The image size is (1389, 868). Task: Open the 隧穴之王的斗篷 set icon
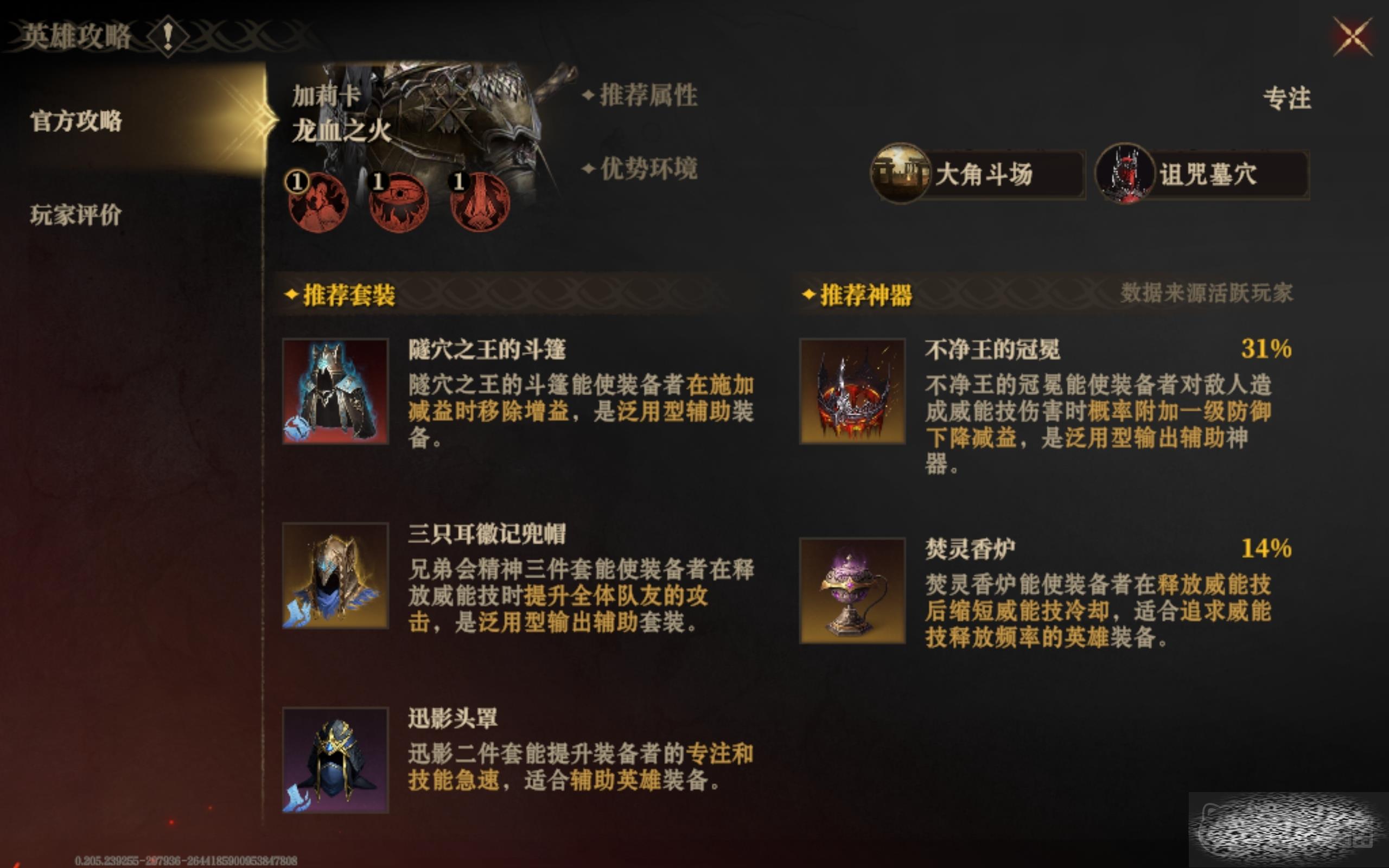tap(335, 391)
